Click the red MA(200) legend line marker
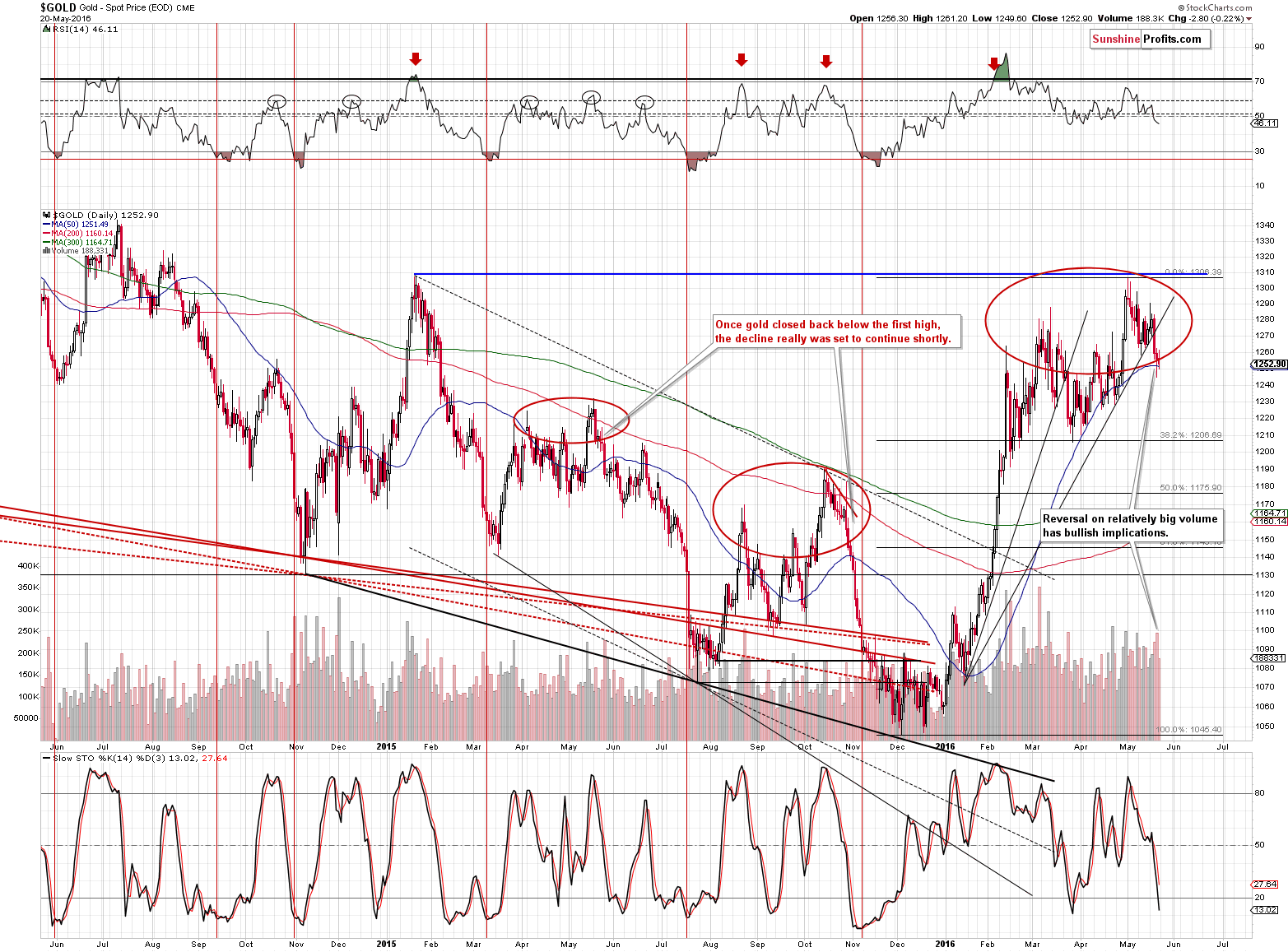 click(46, 233)
